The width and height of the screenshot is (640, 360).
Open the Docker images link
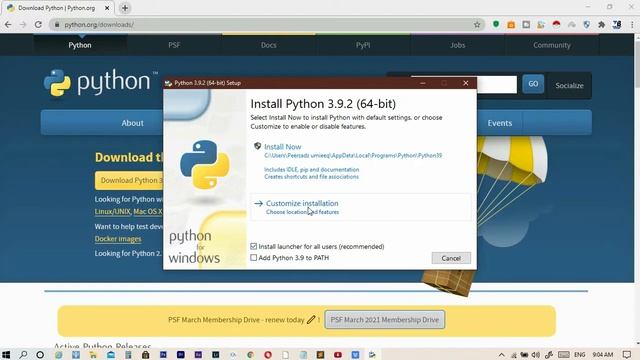click(x=118, y=238)
